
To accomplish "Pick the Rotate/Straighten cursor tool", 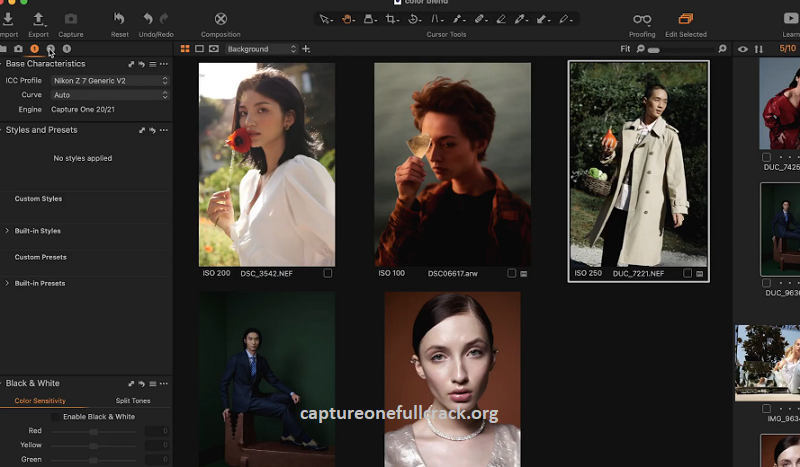I will [413, 19].
